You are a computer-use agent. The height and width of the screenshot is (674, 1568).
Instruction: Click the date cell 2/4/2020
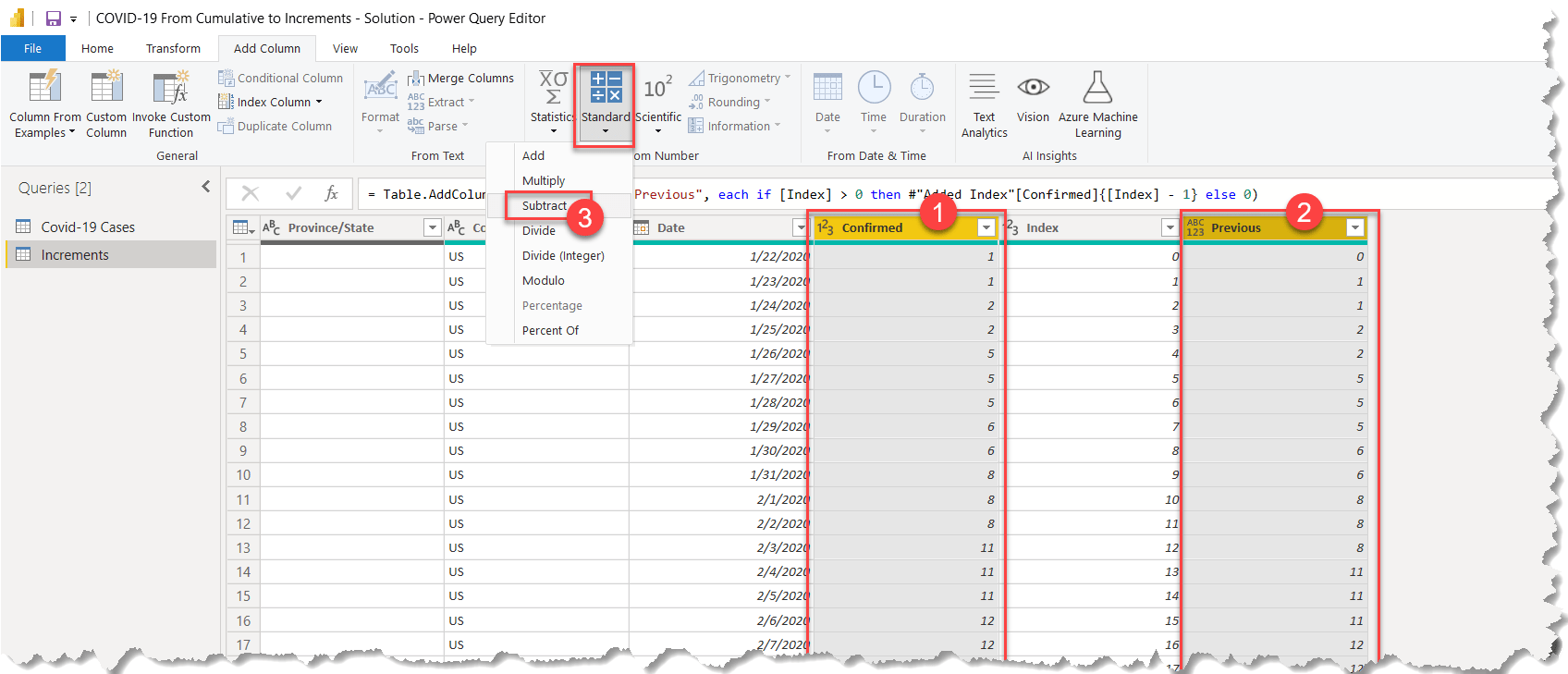coord(721,572)
